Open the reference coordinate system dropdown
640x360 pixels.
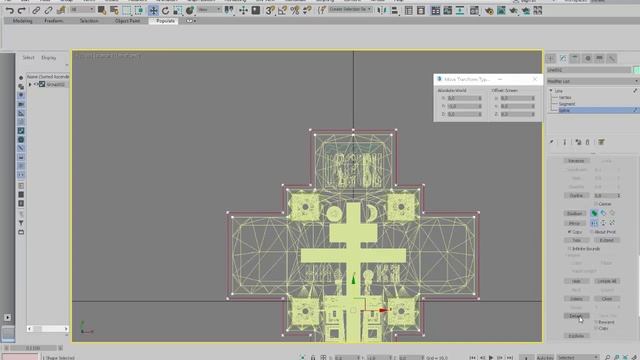coord(209,9)
